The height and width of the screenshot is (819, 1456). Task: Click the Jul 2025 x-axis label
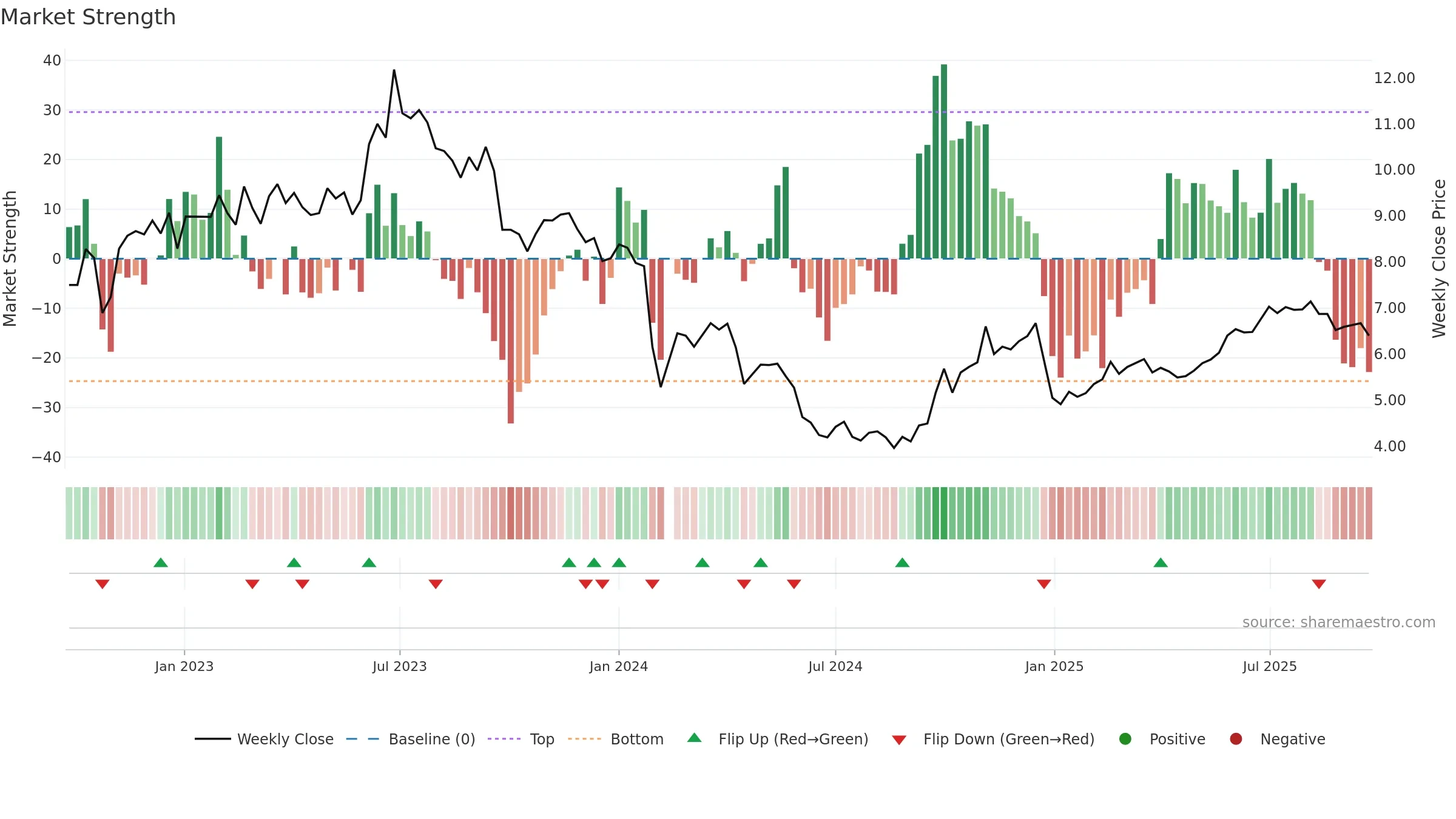pyautogui.click(x=1270, y=667)
